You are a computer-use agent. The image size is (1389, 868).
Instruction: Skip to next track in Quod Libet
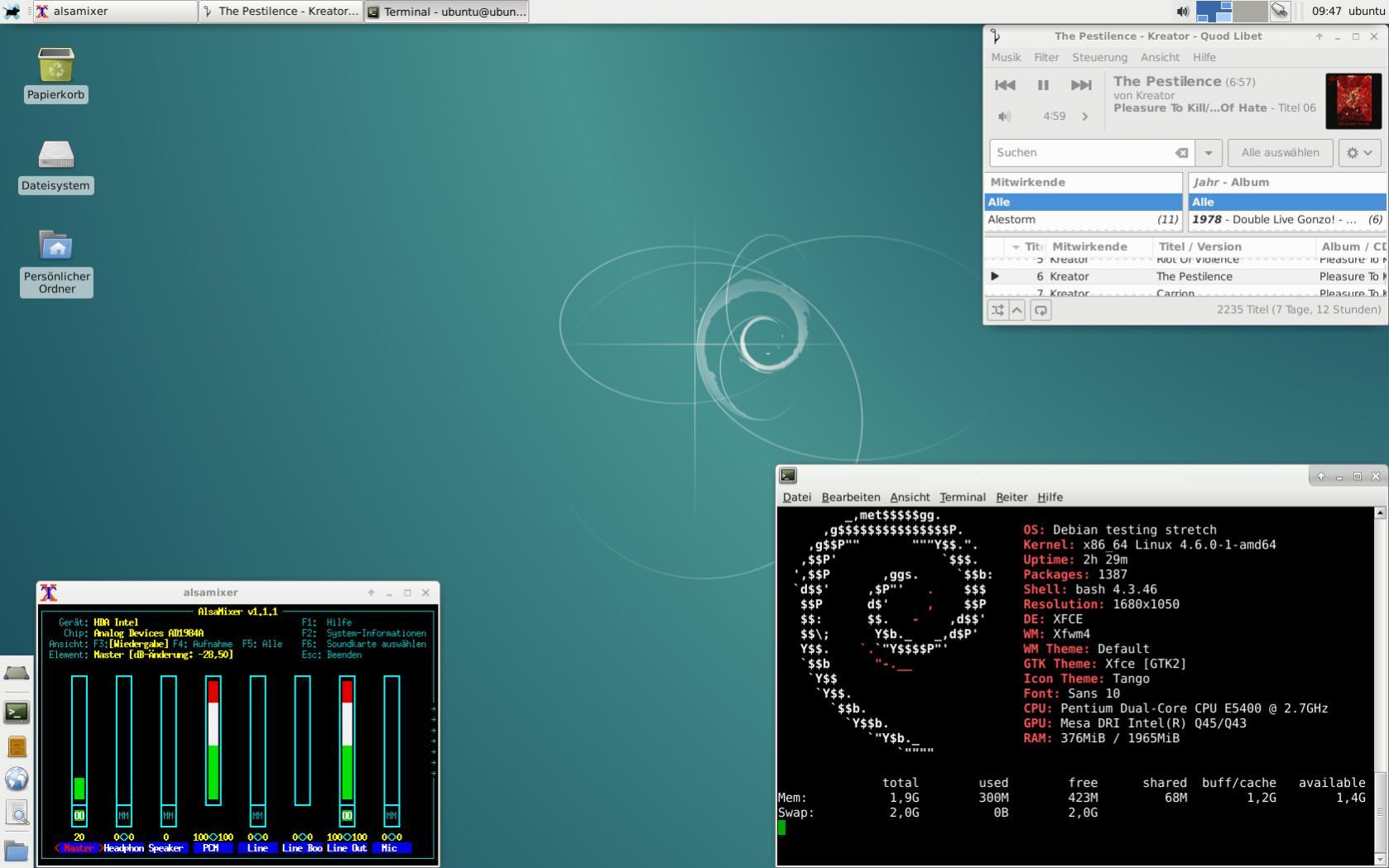click(1081, 84)
